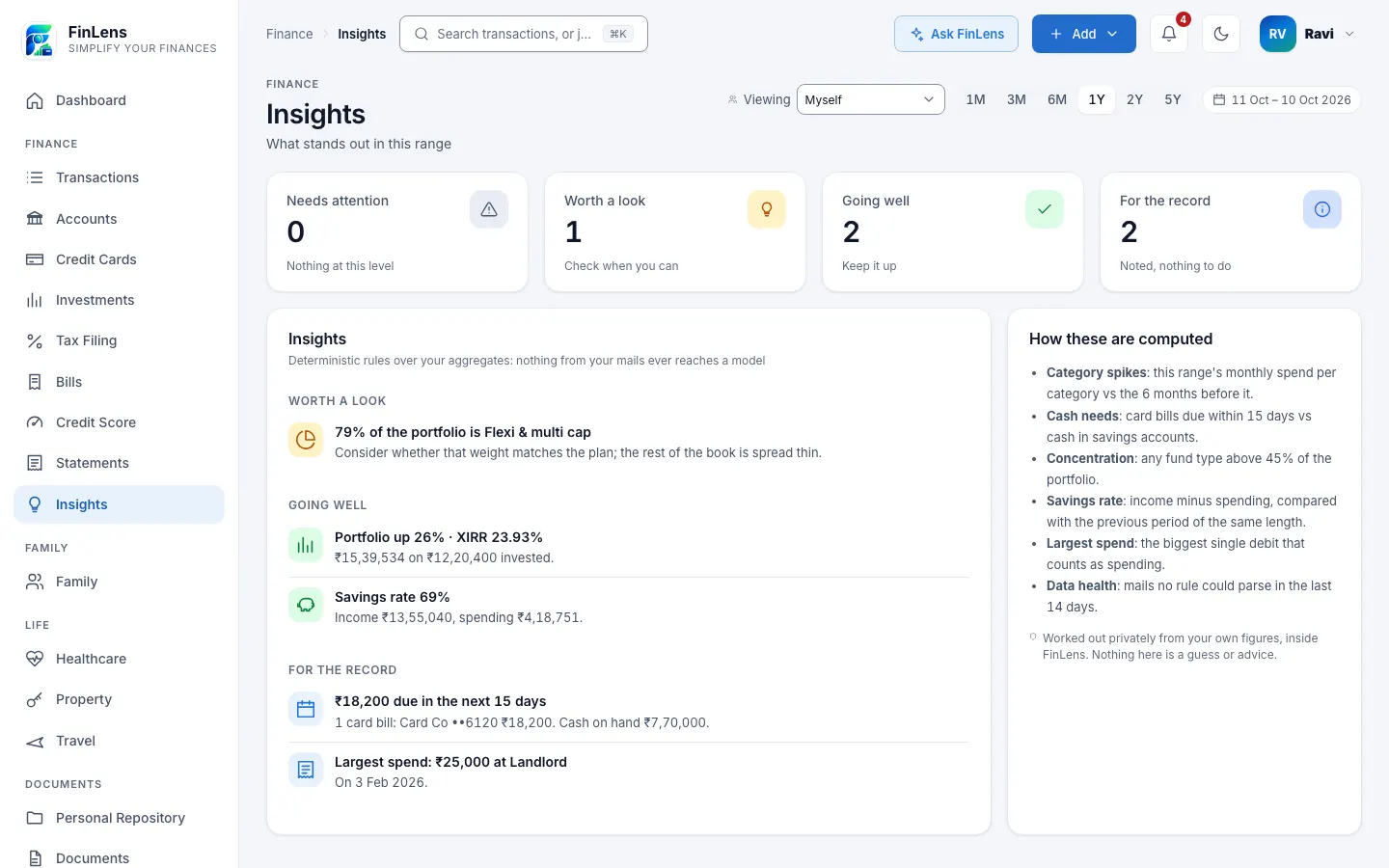Image resolution: width=1389 pixels, height=868 pixels.
Task: Click the warning icon in Needs attention card
Action: pos(489,209)
